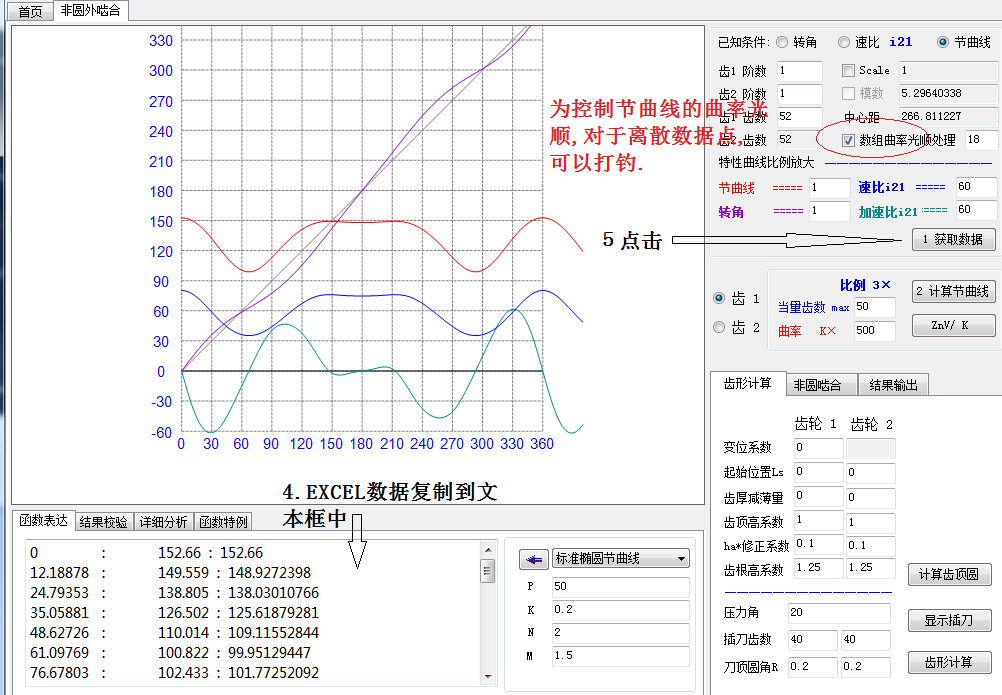1002x695 pixels.
Task: Toggle the 数组曲率光顺处理 checkbox
Action: (x=849, y=140)
